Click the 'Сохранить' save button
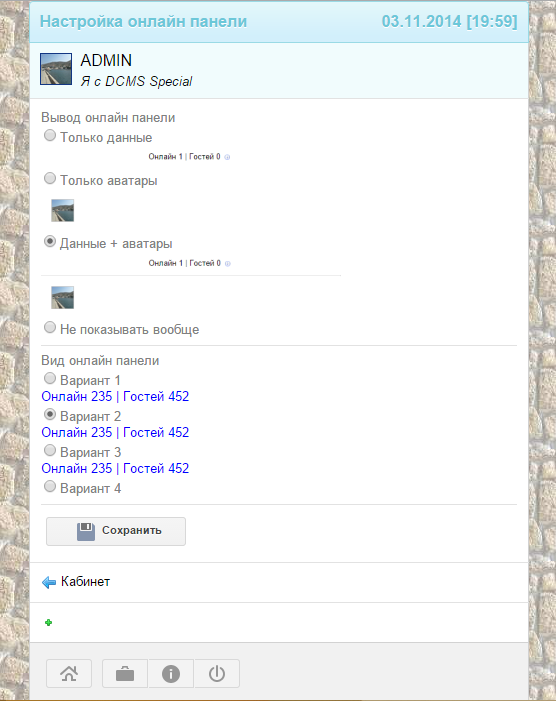556x701 pixels. click(x=116, y=531)
